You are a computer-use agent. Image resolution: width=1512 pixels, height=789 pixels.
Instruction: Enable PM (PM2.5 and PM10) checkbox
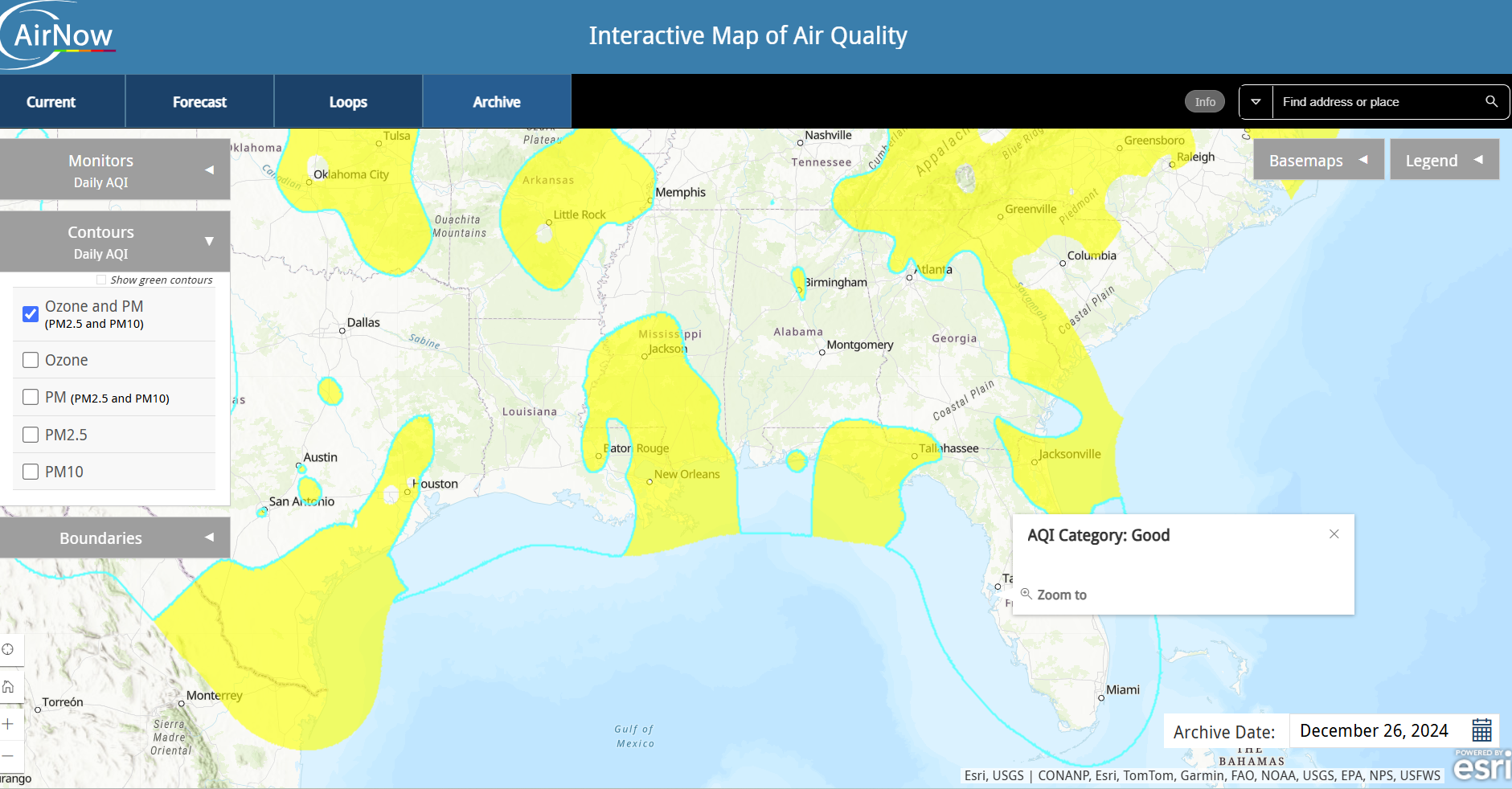pyautogui.click(x=31, y=397)
